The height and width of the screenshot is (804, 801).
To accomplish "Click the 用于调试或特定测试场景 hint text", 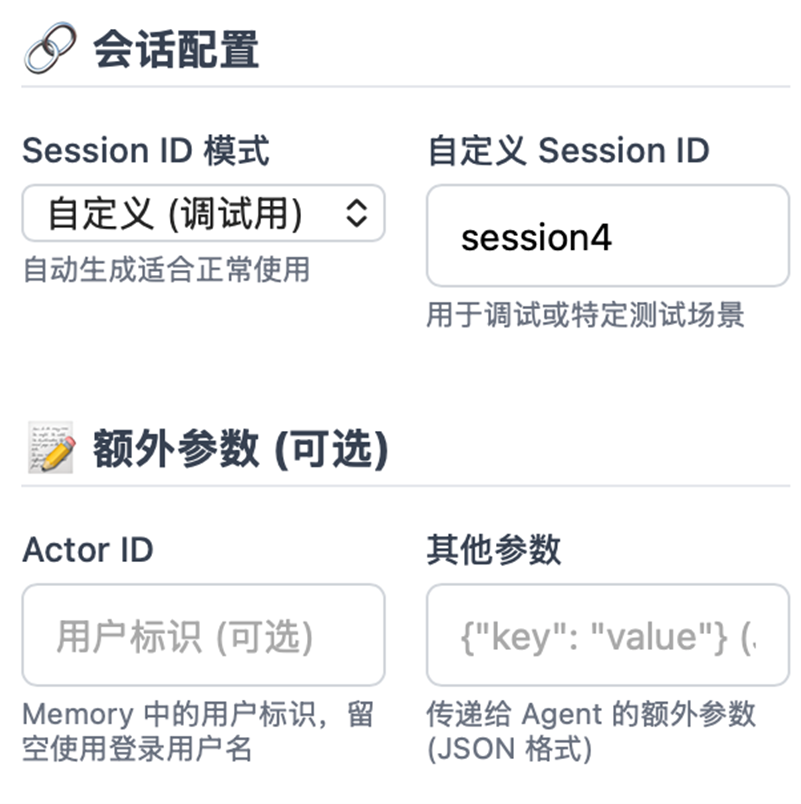I will click(x=585, y=316).
